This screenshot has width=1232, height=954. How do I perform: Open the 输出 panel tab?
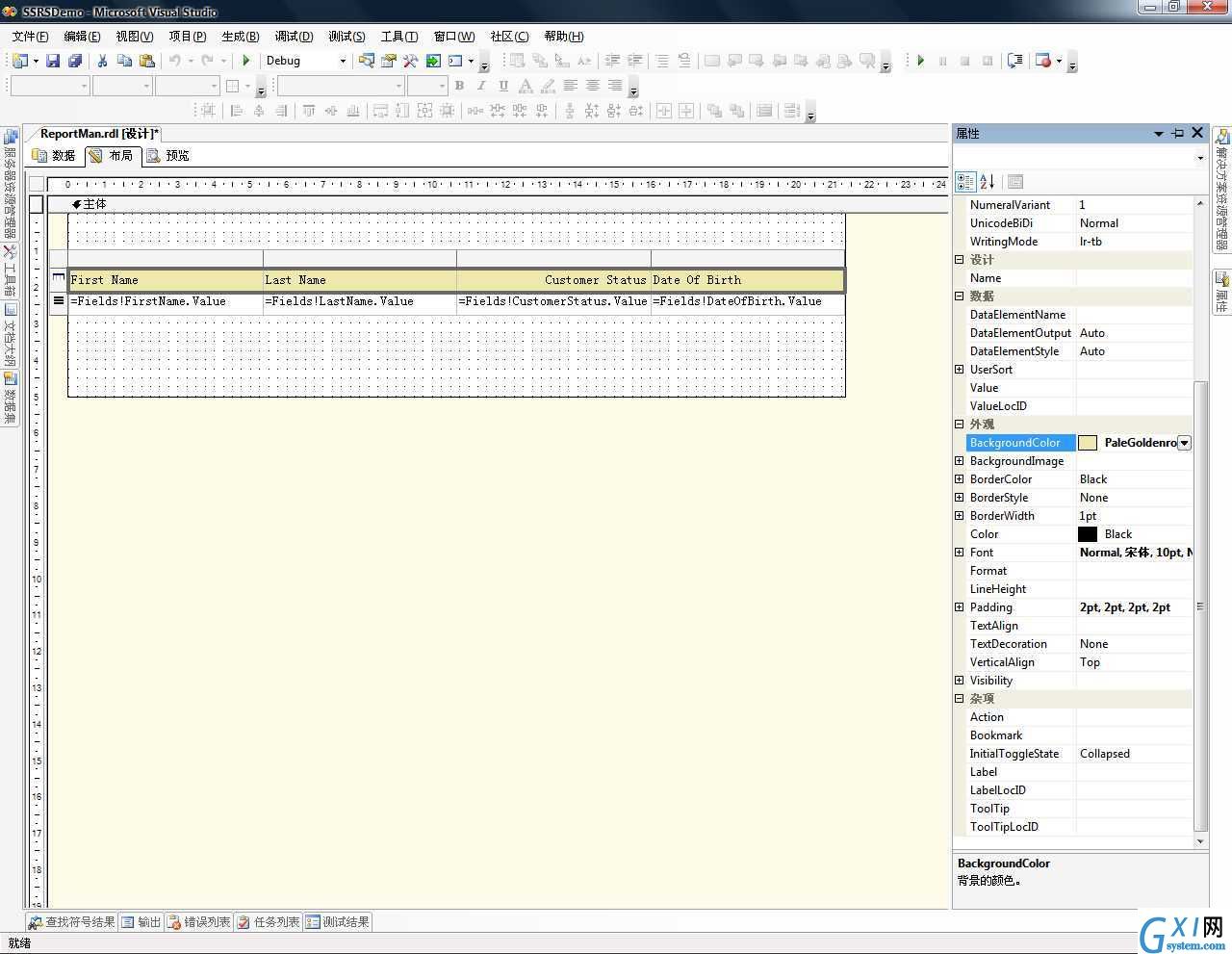pos(141,922)
